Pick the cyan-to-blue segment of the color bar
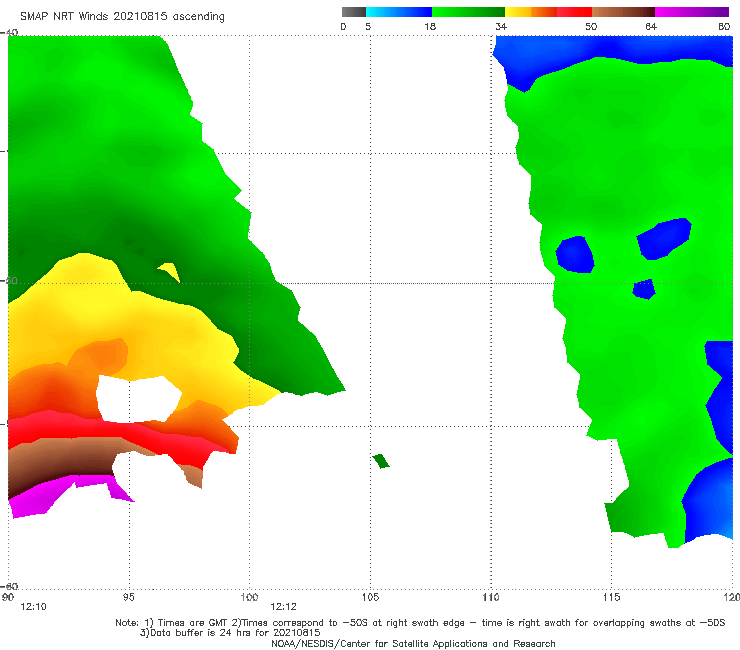The width and height of the screenshot is (740, 650). click(399, 12)
